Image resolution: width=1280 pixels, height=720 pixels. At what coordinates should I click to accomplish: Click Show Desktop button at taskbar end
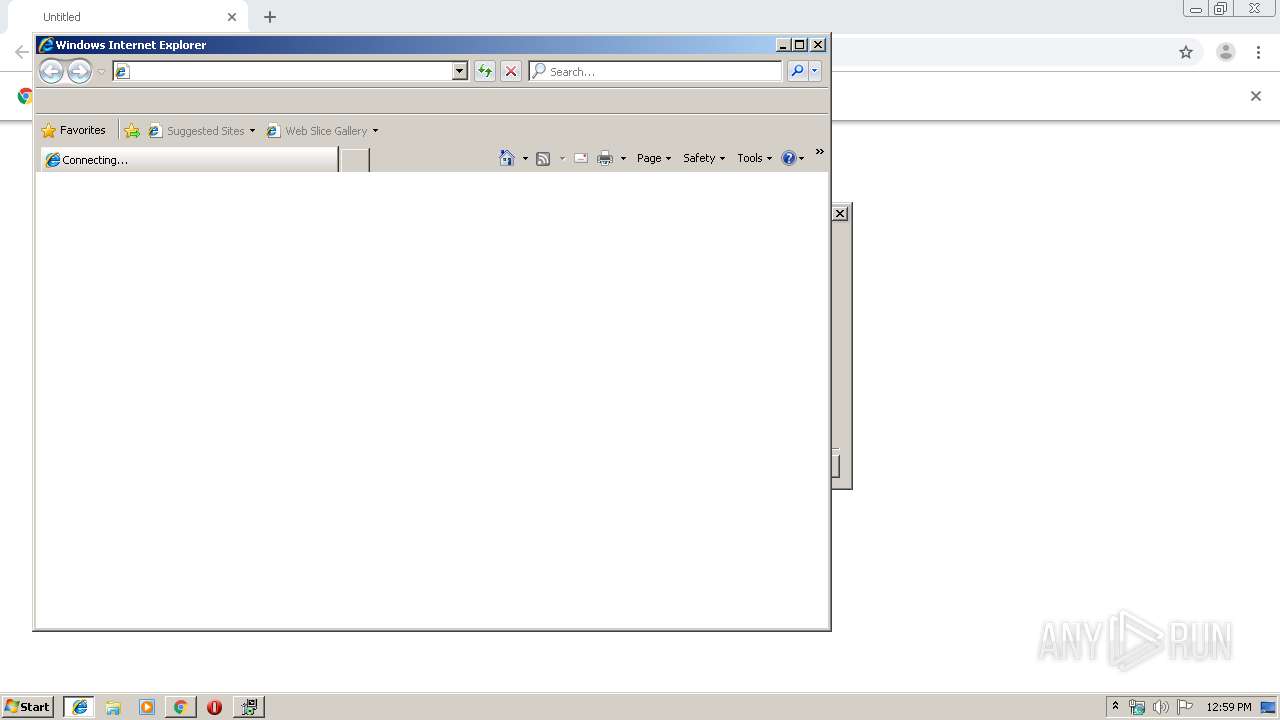pyautogui.click(x=1269, y=707)
